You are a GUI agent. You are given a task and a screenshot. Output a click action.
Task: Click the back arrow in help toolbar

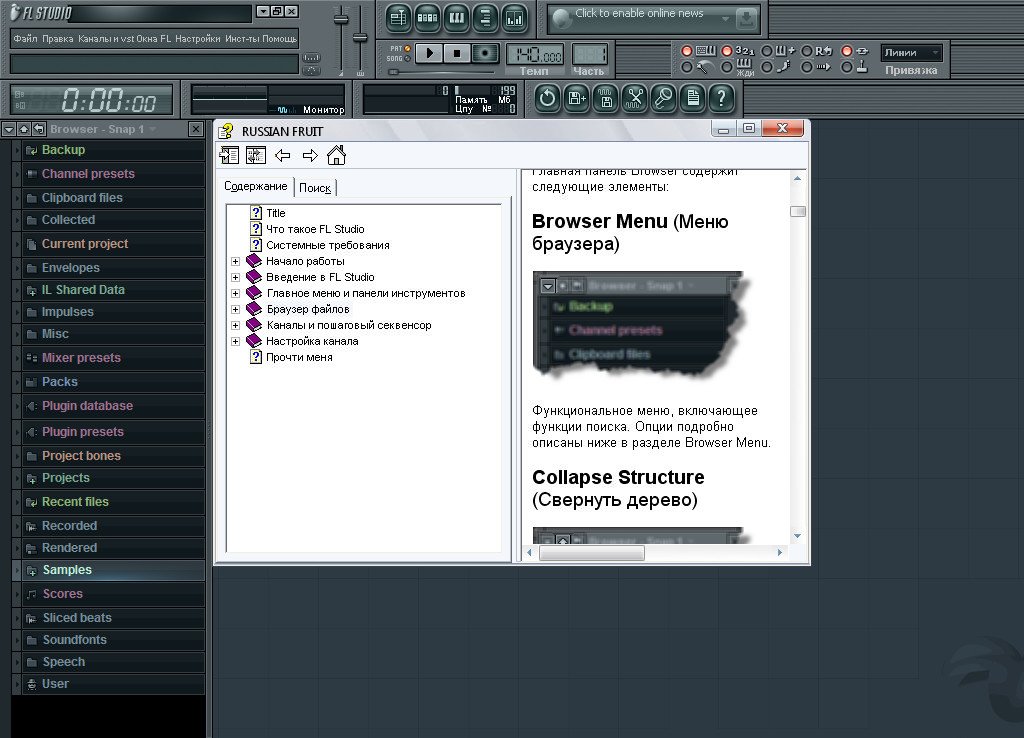click(283, 155)
